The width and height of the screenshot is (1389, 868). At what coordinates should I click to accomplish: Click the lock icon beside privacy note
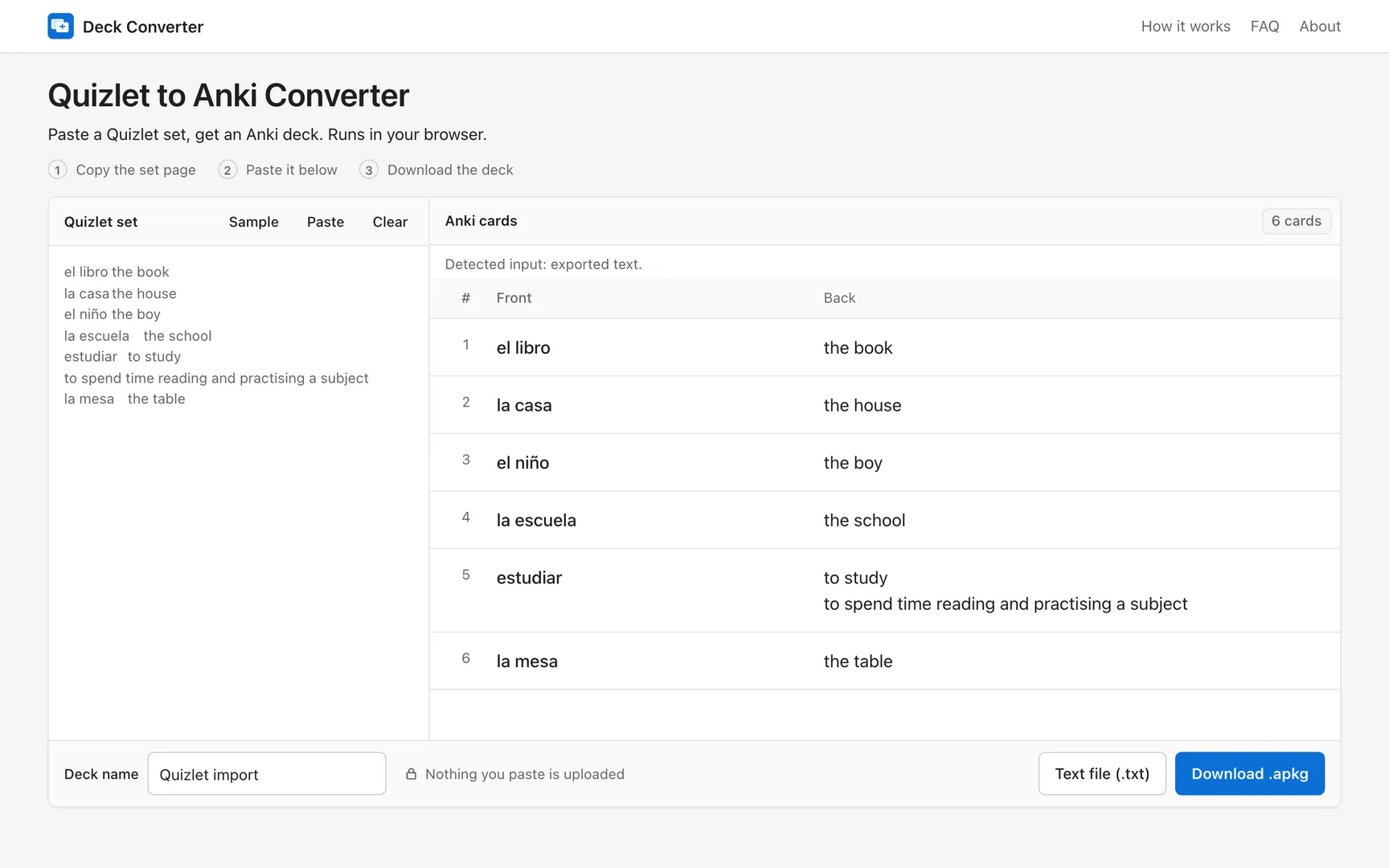(411, 774)
